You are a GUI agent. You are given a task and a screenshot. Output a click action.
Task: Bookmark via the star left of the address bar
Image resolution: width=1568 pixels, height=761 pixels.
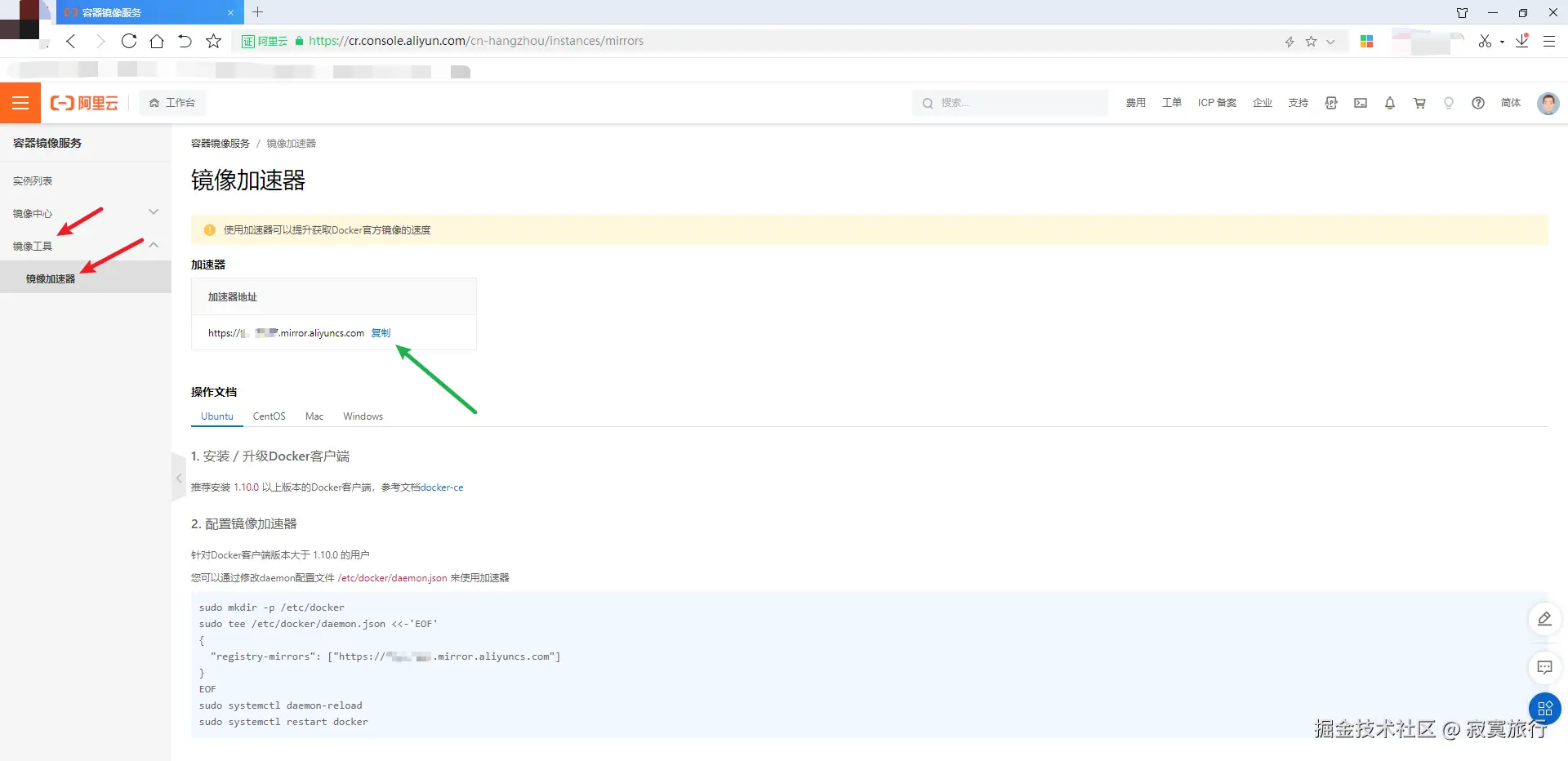[213, 41]
